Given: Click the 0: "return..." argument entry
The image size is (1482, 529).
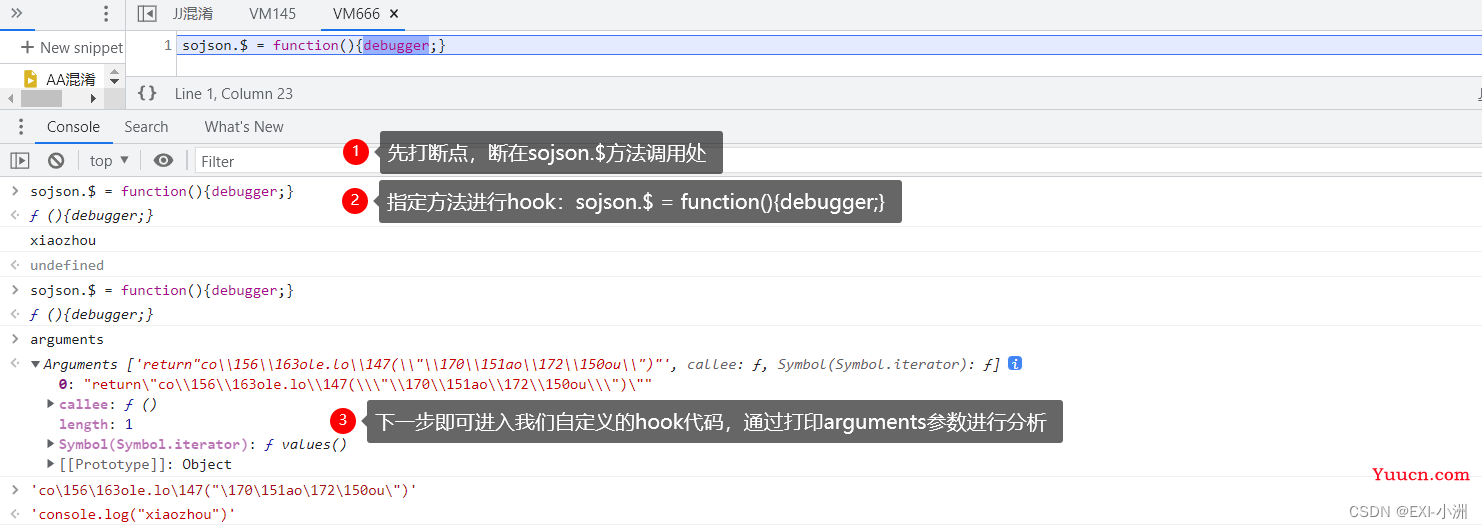Looking at the screenshot, I should pos(355,384).
